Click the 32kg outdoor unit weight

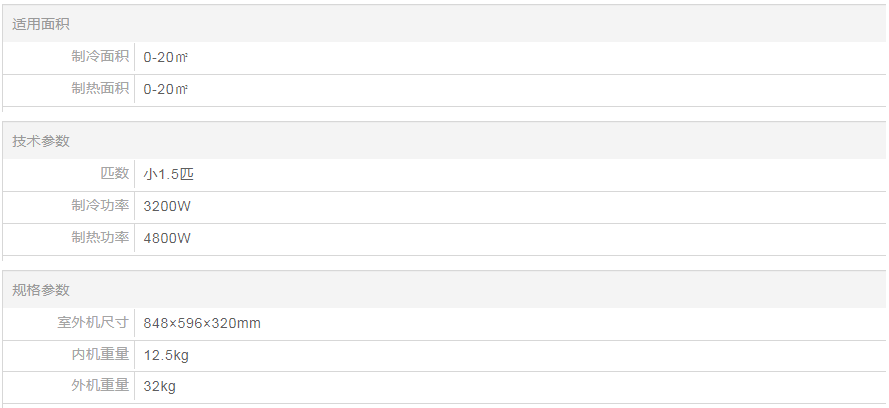click(x=160, y=387)
